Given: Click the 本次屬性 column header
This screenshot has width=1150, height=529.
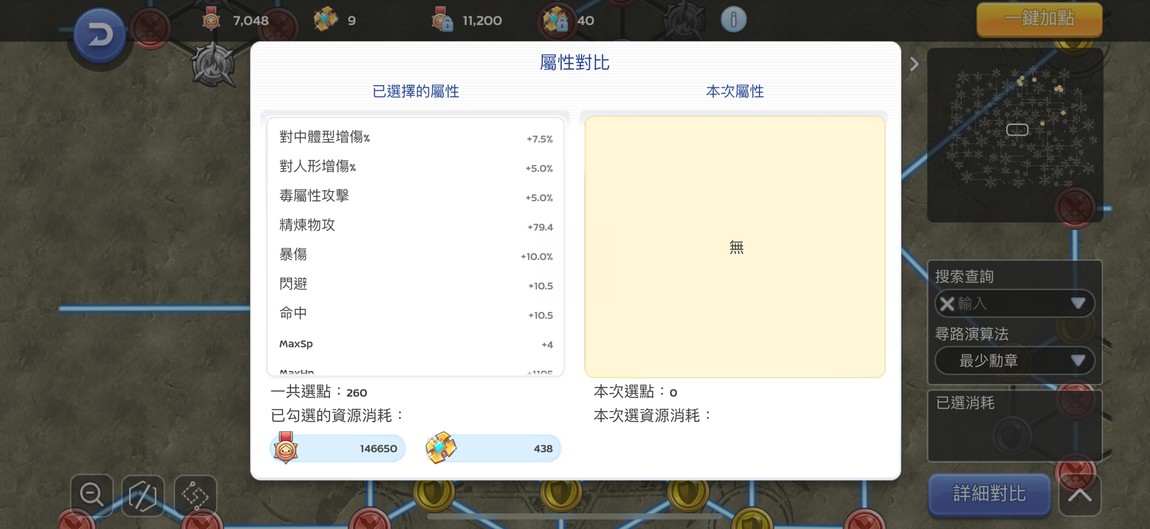Looking at the screenshot, I should tap(734, 91).
